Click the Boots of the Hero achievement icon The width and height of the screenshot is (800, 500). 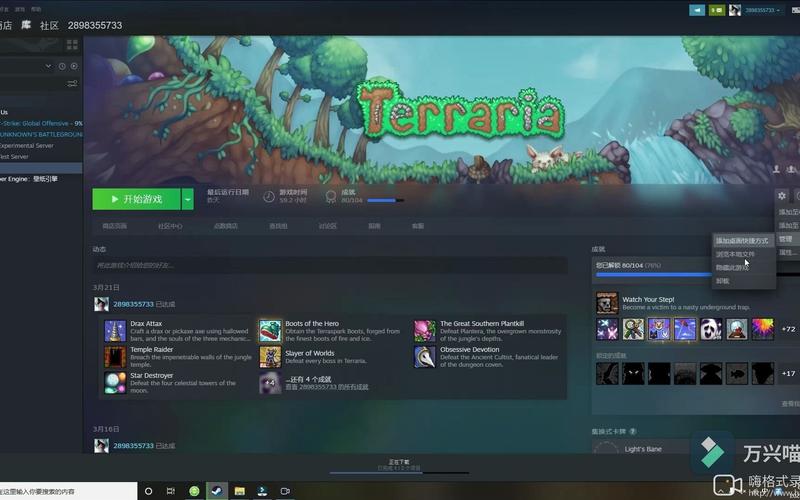click(270, 331)
